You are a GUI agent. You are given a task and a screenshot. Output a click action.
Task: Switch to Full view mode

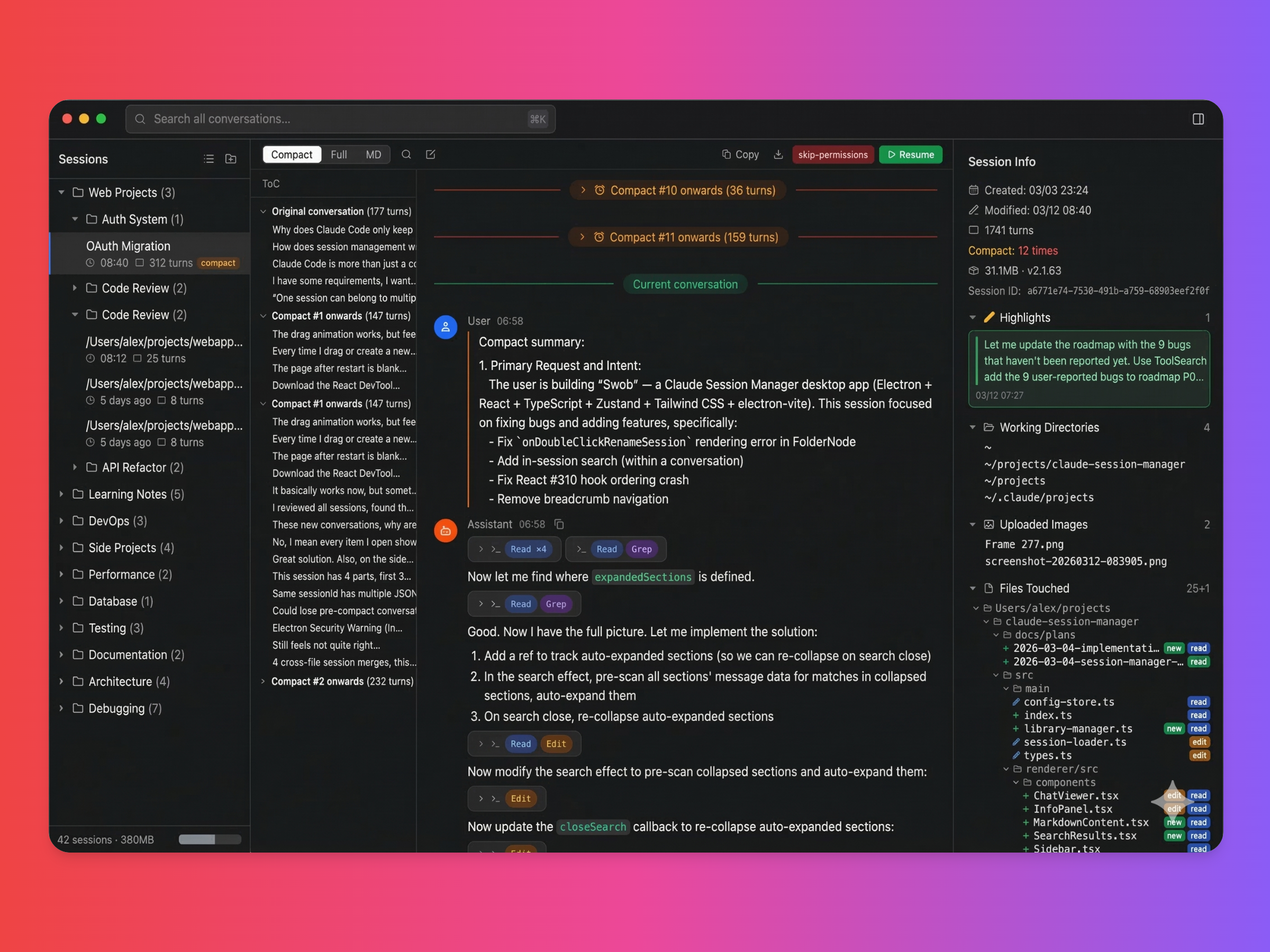[338, 154]
